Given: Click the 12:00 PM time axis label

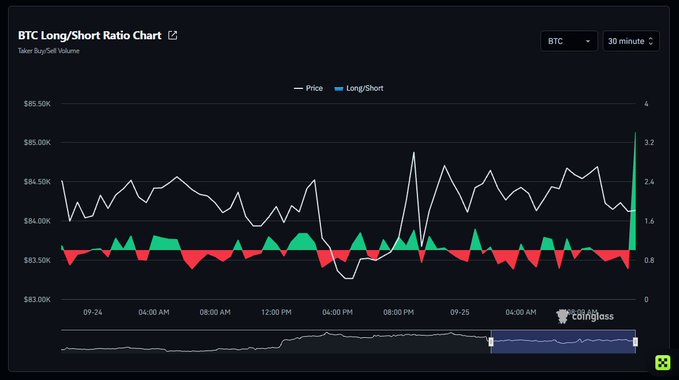Looking at the screenshot, I should (x=276, y=312).
